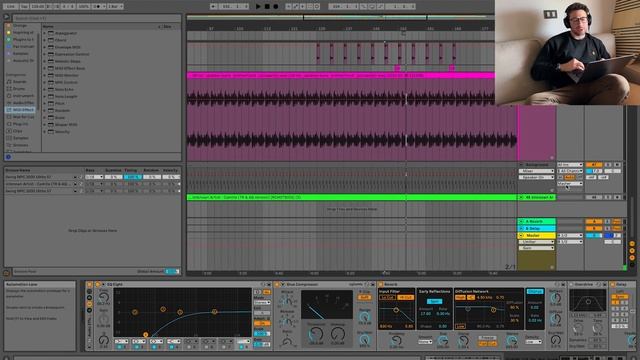Viewport: 640px width, 360px height.
Task: Toggle Glue Compressor device activator
Action: [278, 284]
